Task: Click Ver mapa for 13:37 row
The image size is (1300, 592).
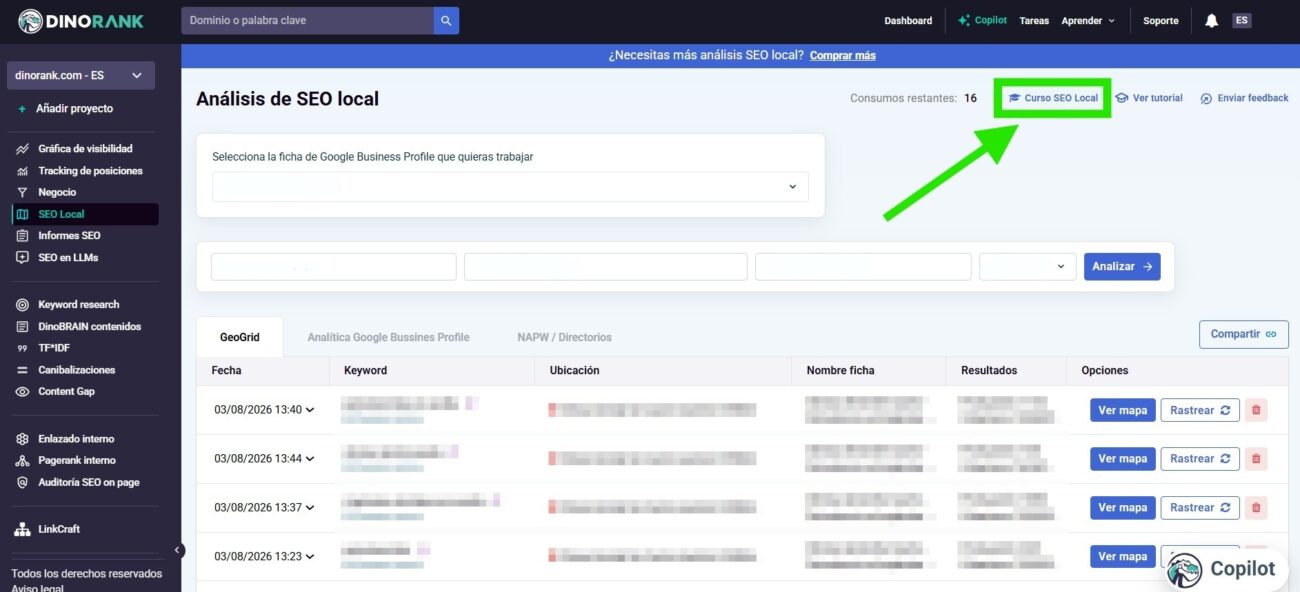Action: click(x=1122, y=508)
